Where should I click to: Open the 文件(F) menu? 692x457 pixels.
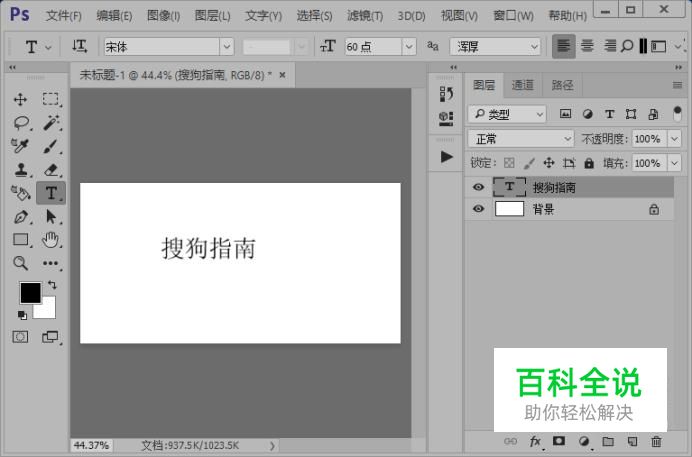point(64,16)
